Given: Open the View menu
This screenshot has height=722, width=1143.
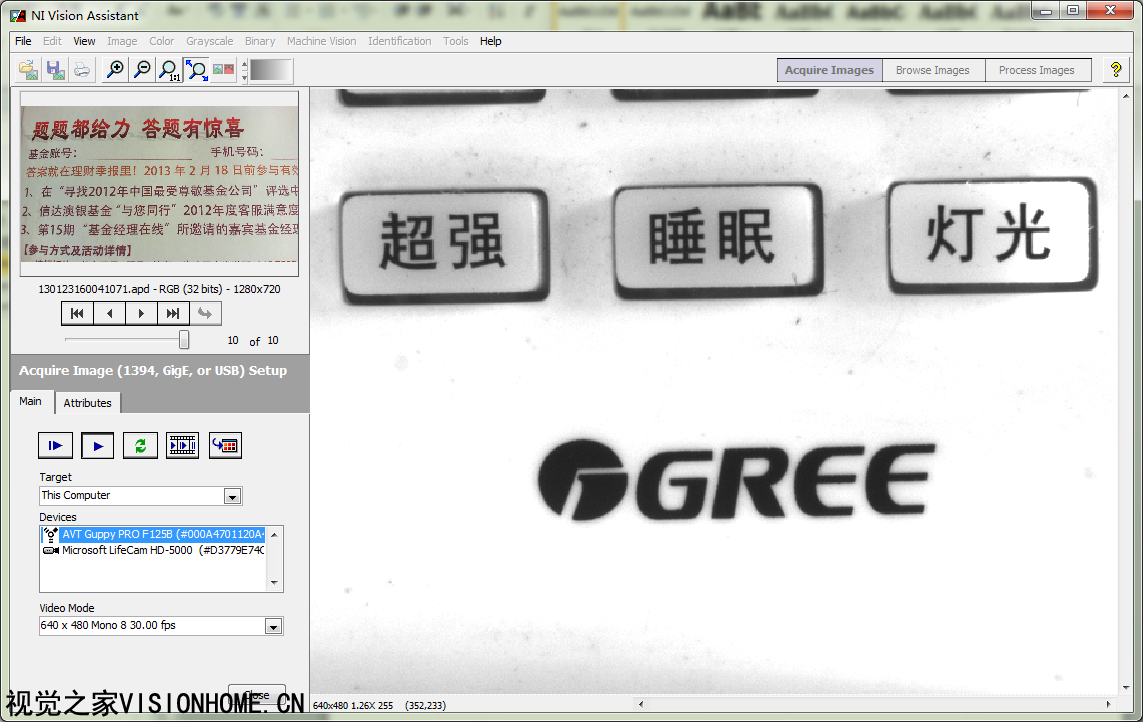Looking at the screenshot, I should tap(84, 41).
